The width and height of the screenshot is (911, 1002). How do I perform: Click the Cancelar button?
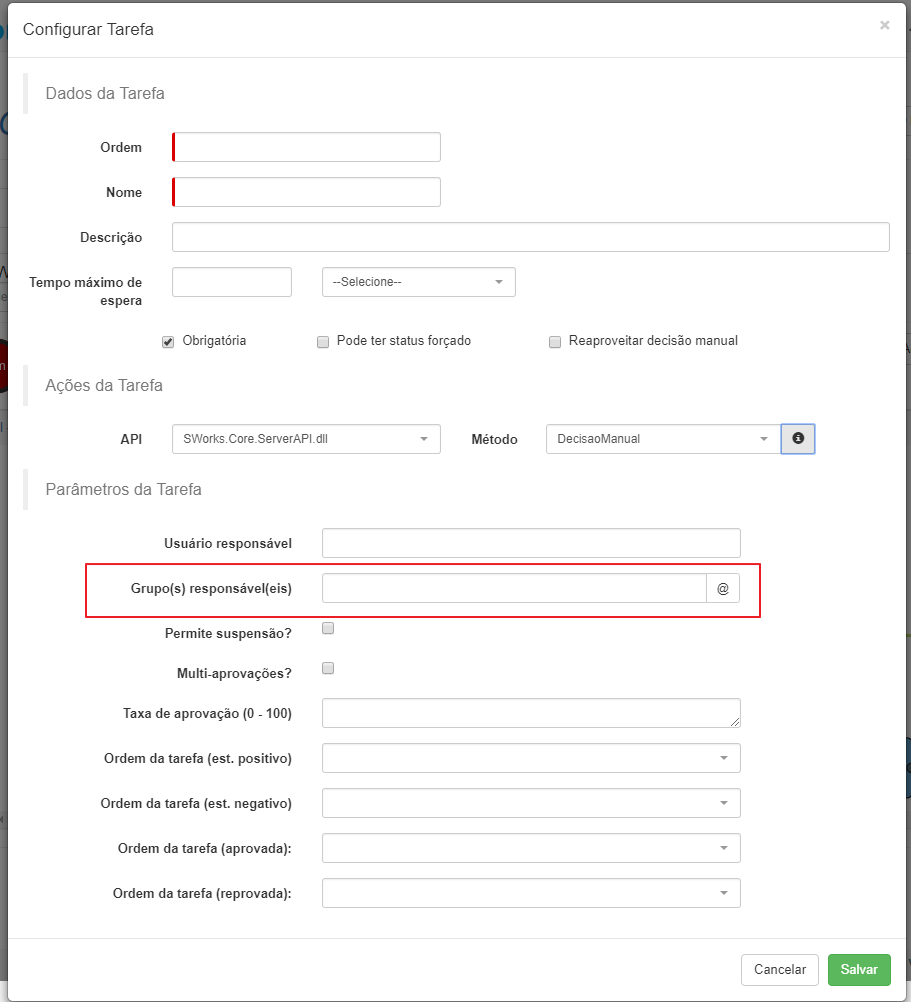779,969
